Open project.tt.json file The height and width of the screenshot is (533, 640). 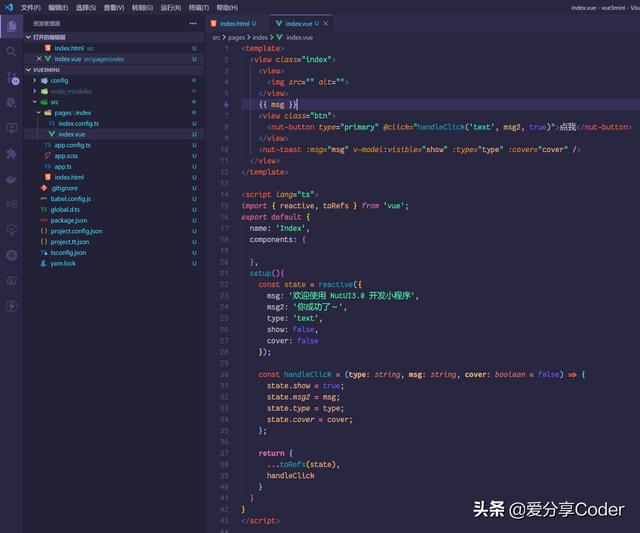tap(114, 242)
